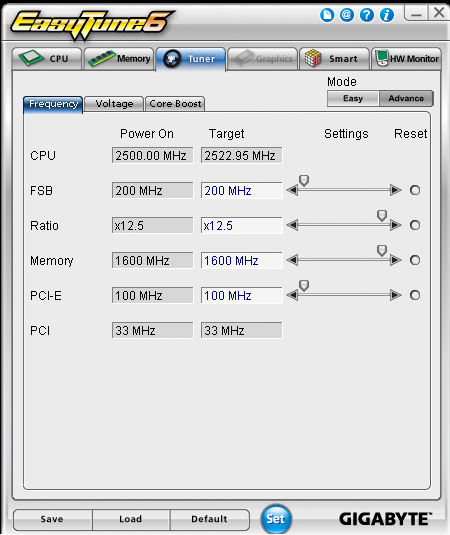Click the PCI target value 33 MHz
Screen dimensions: 450x535
point(242,331)
